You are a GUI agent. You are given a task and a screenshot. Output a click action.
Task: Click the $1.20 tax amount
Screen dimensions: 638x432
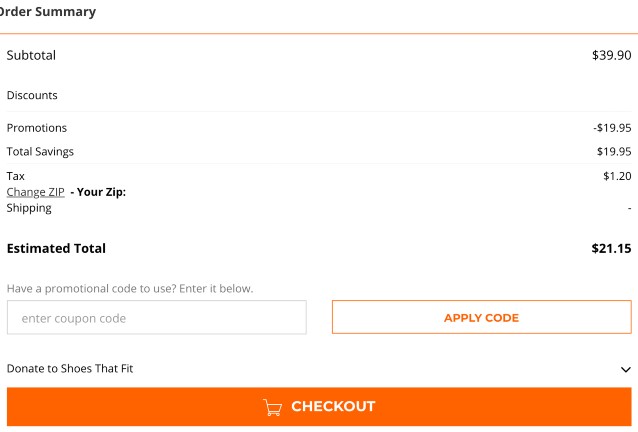coord(616,176)
